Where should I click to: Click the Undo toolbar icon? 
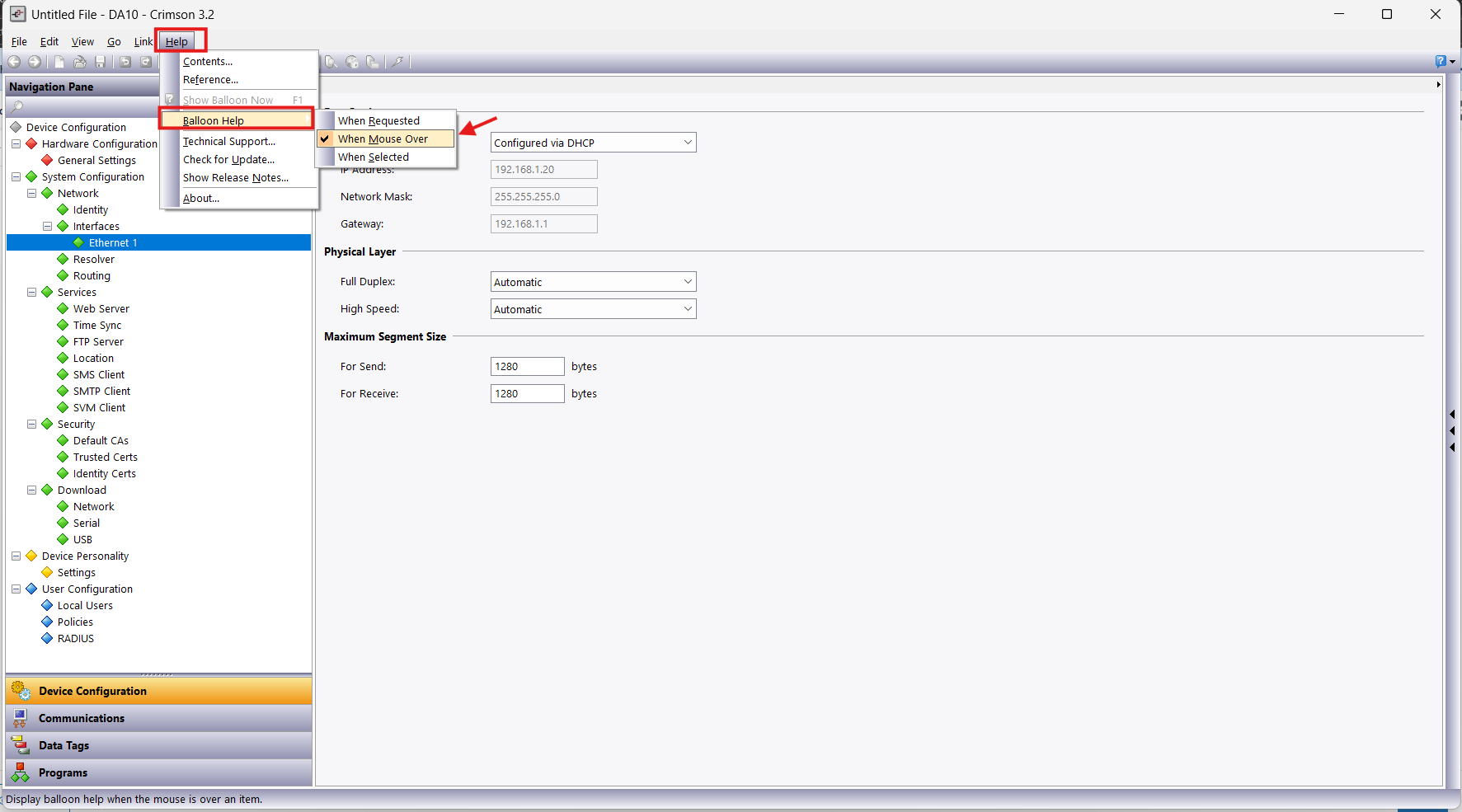pos(125,62)
